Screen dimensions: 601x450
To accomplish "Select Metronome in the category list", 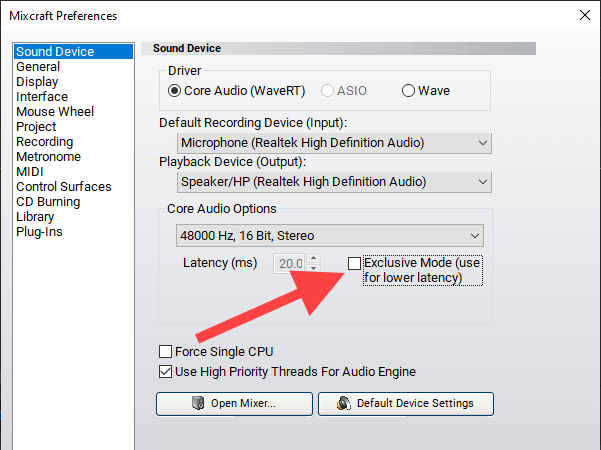I will 48,157.
